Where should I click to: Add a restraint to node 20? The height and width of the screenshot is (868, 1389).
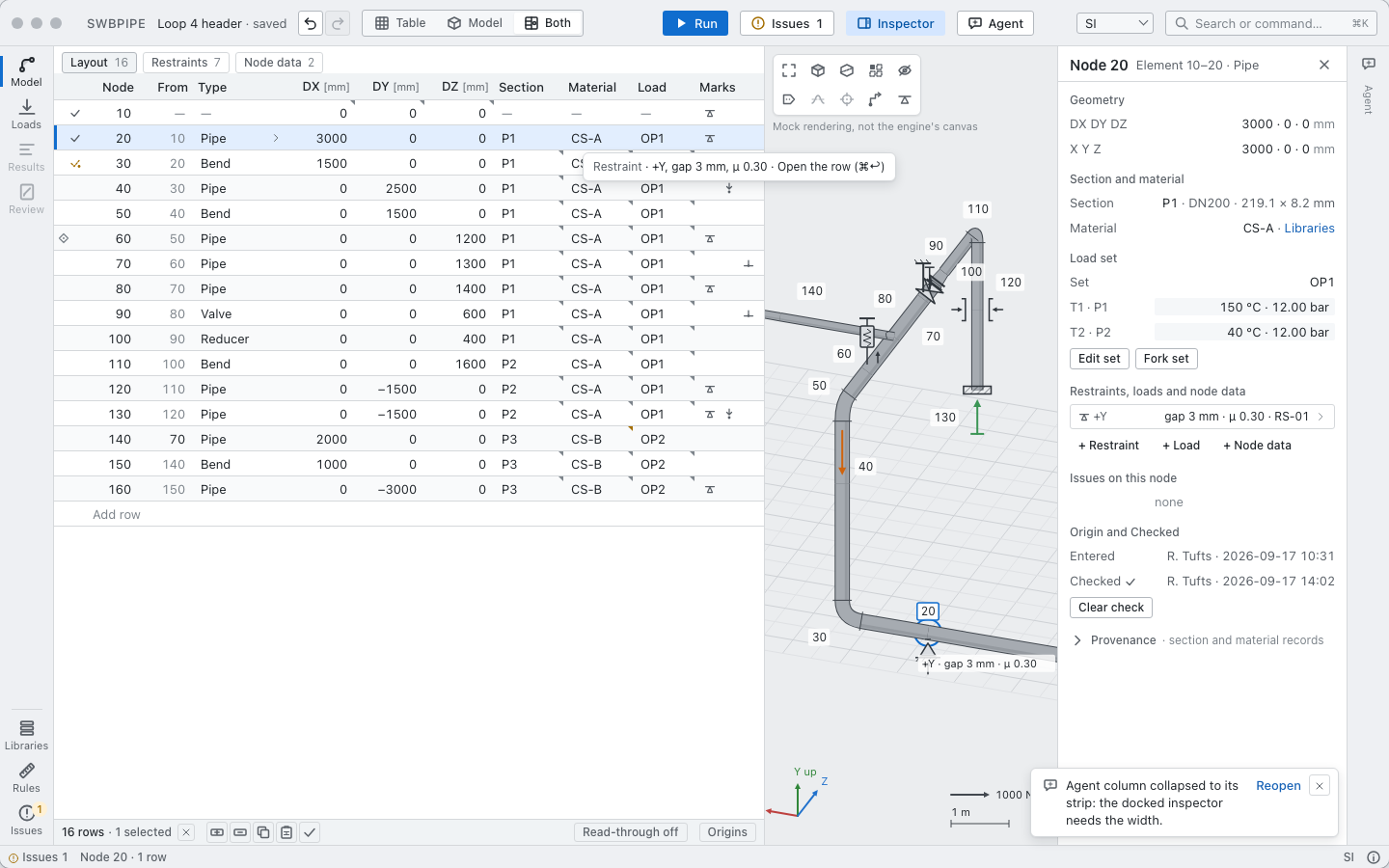click(x=1108, y=446)
